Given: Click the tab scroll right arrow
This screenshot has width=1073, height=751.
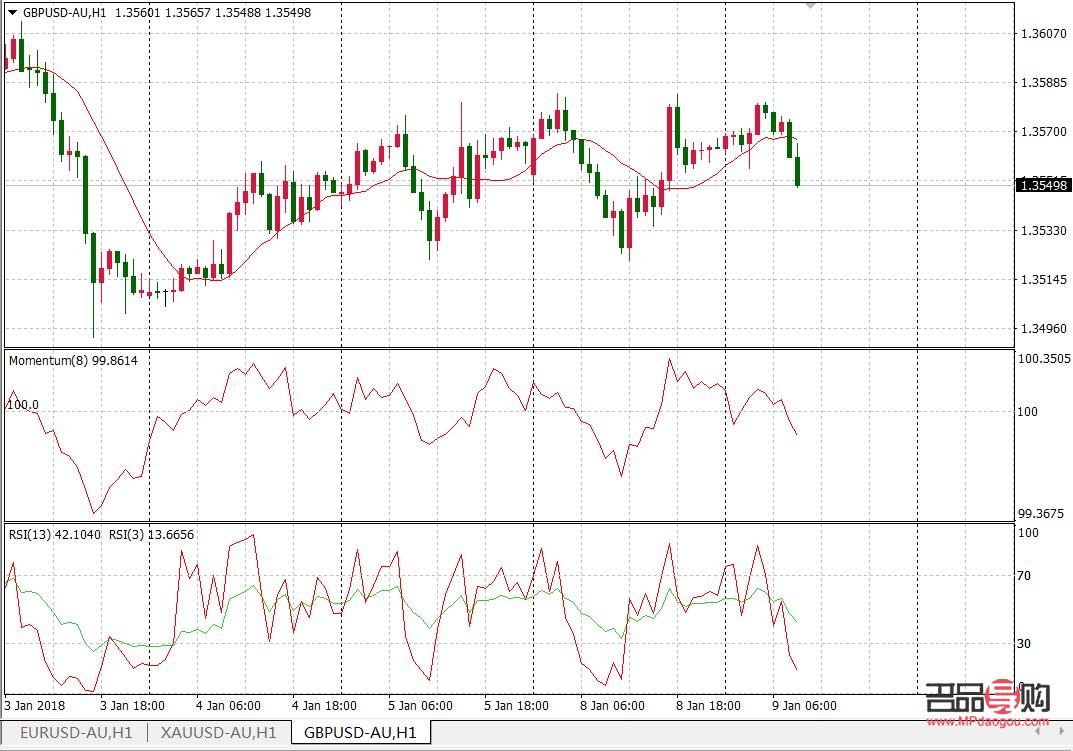Looking at the screenshot, I should 1063,733.
